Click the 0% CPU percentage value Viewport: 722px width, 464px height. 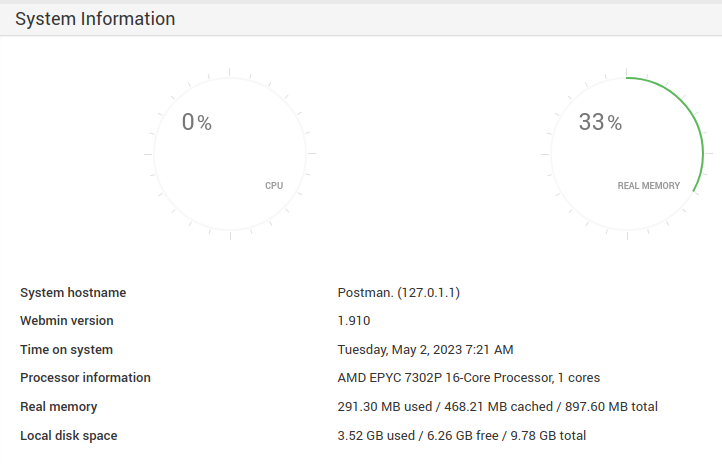(x=196, y=123)
